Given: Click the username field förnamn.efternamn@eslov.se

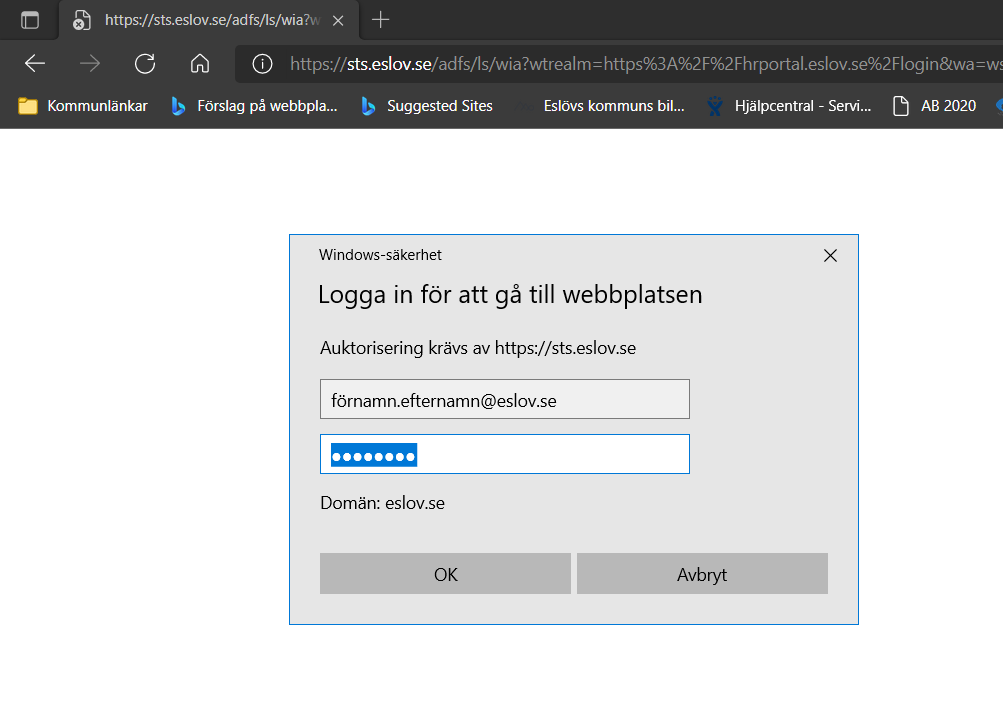Looking at the screenshot, I should [x=505, y=400].
